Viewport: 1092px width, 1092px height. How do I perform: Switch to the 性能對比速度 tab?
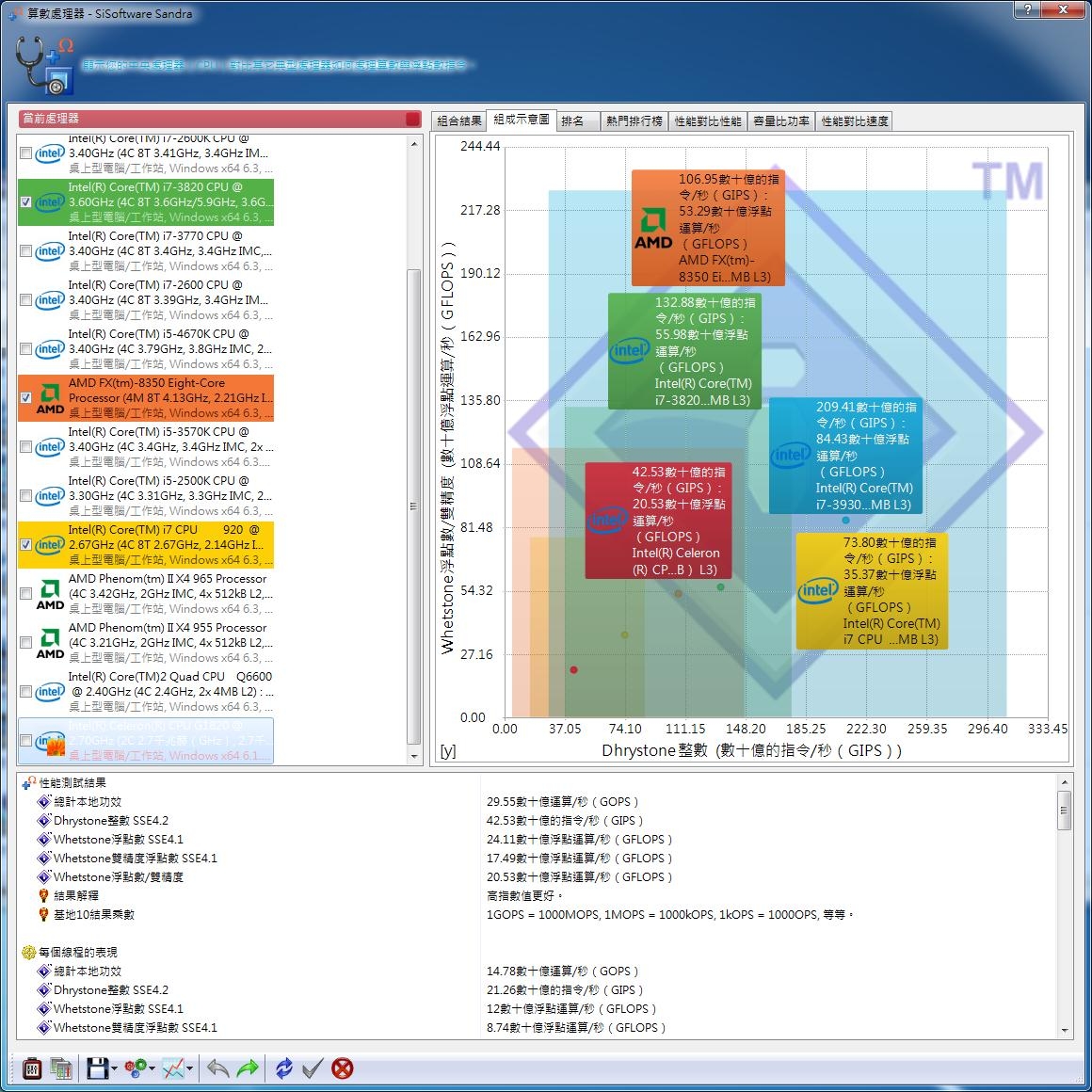[x=855, y=121]
